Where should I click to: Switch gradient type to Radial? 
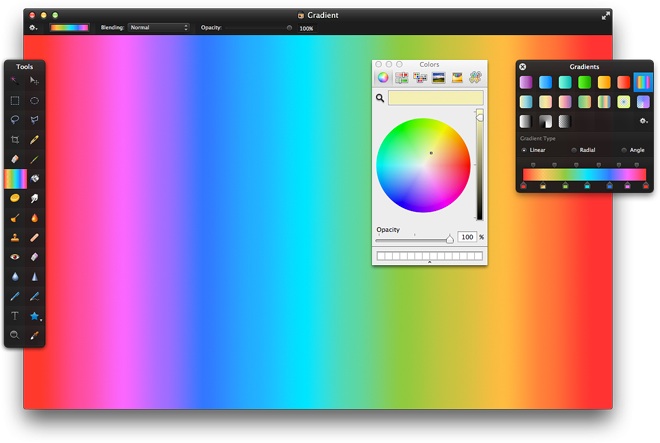tap(574, 150)
